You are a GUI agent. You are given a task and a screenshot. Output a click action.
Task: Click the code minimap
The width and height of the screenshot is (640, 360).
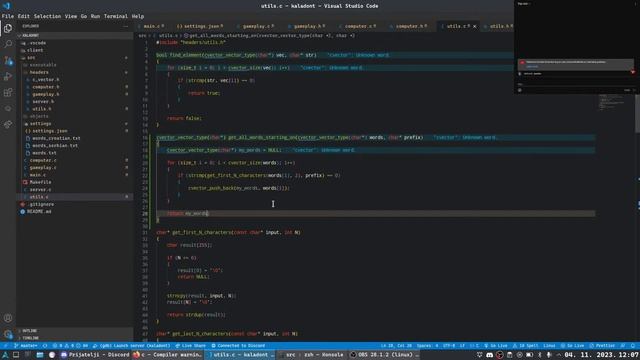611,102
